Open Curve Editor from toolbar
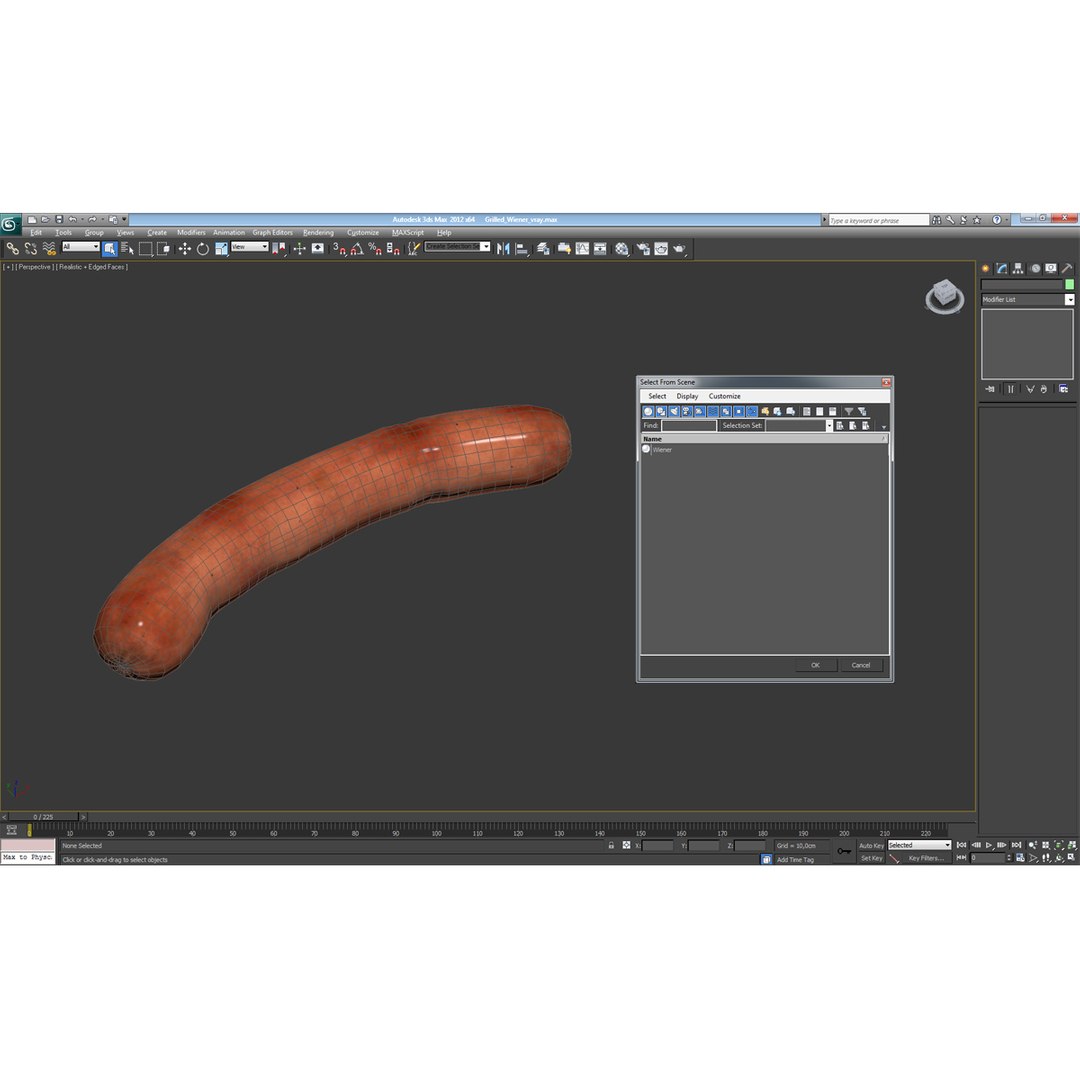 click(x=582, y=249)
